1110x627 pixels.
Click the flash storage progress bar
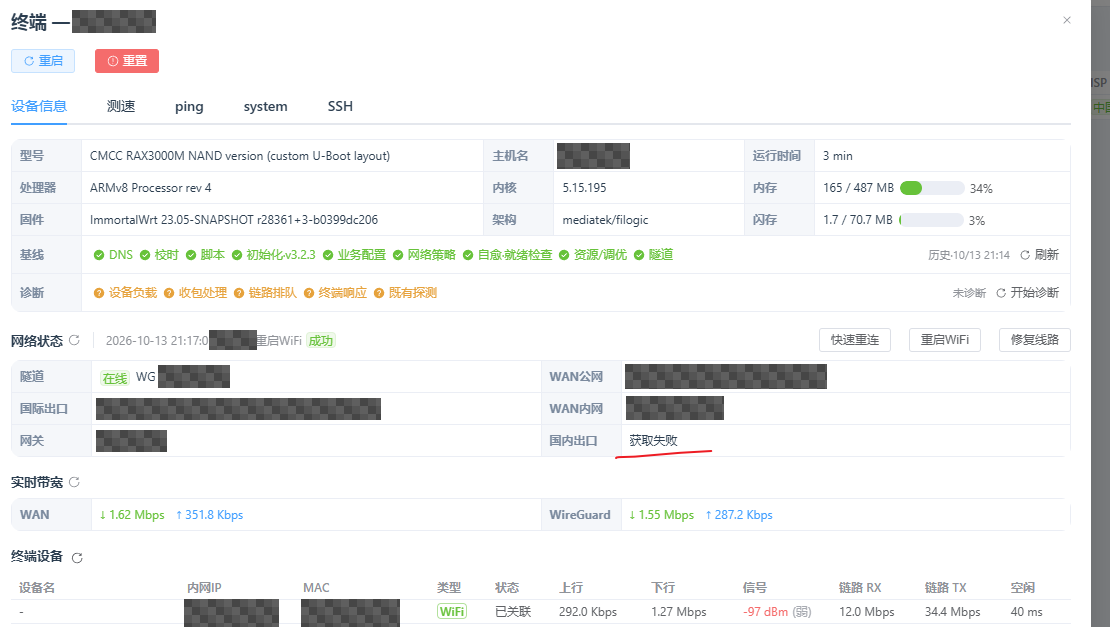931,220
